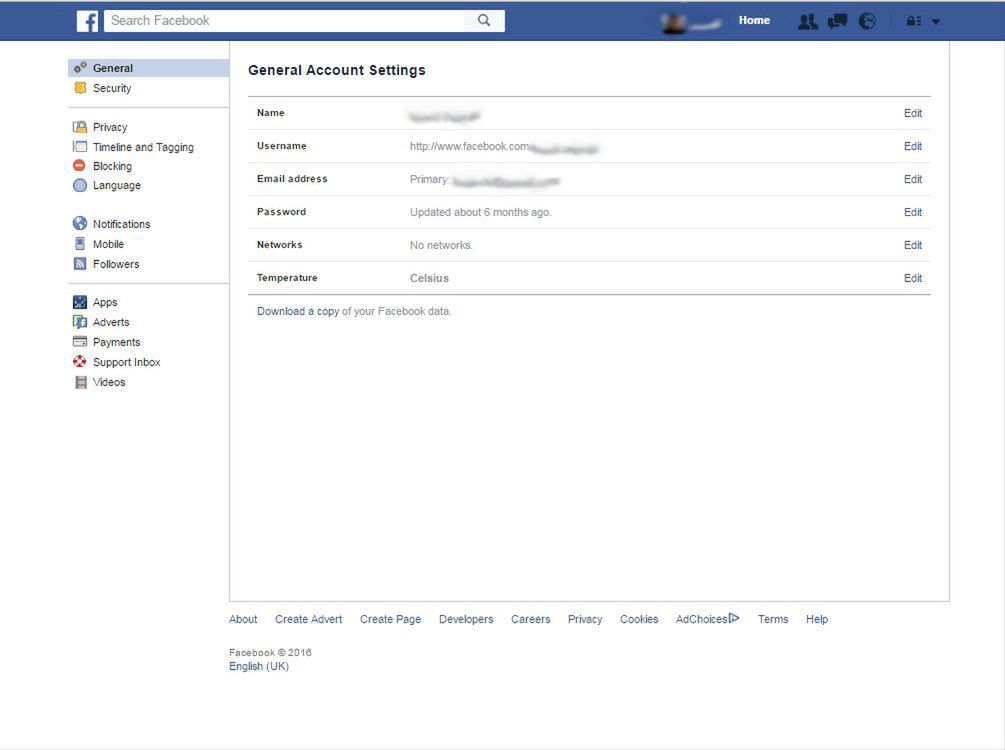Open Adverts settings label

tap(111, 322)
